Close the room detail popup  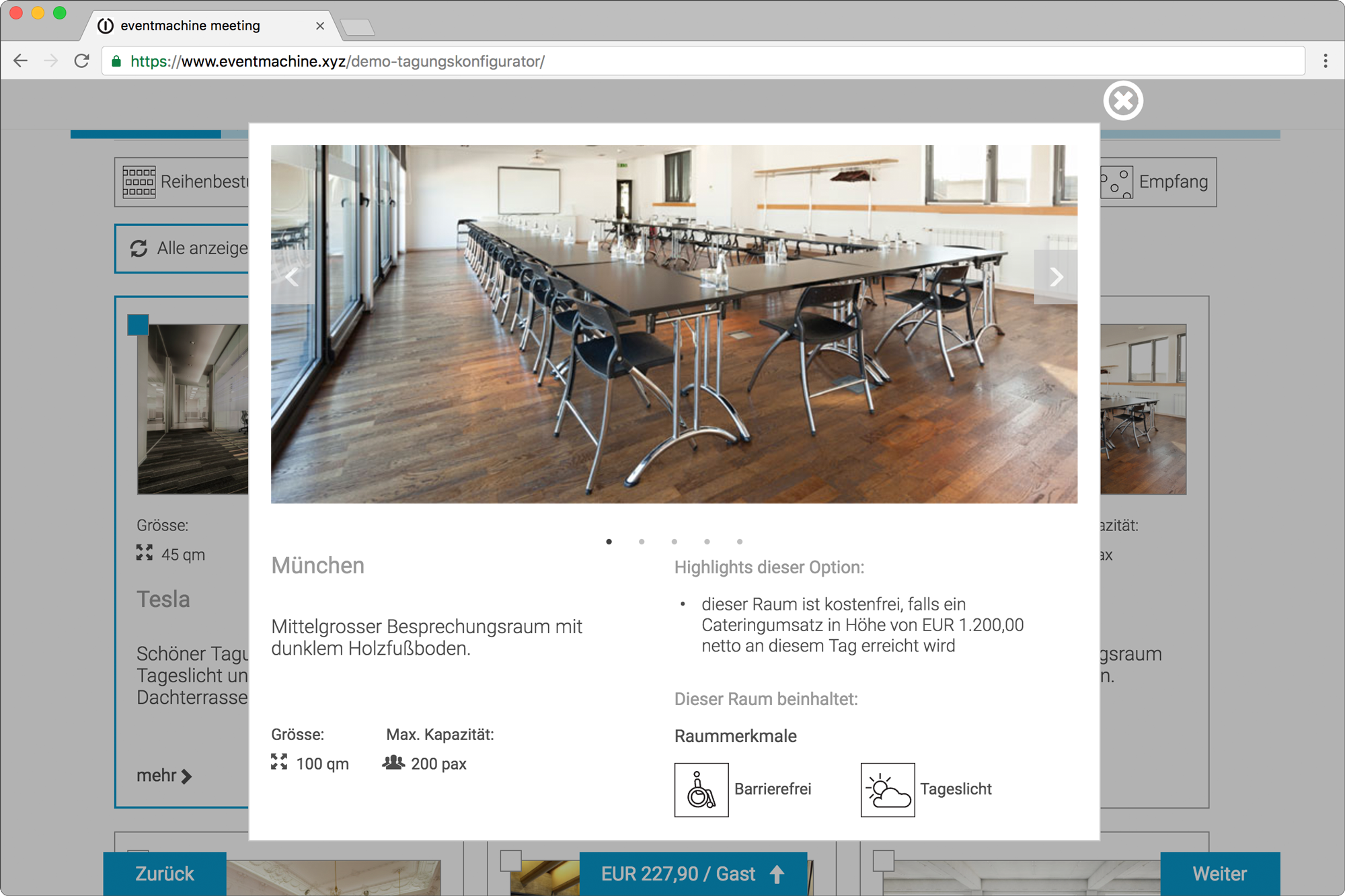point(1122,101)
